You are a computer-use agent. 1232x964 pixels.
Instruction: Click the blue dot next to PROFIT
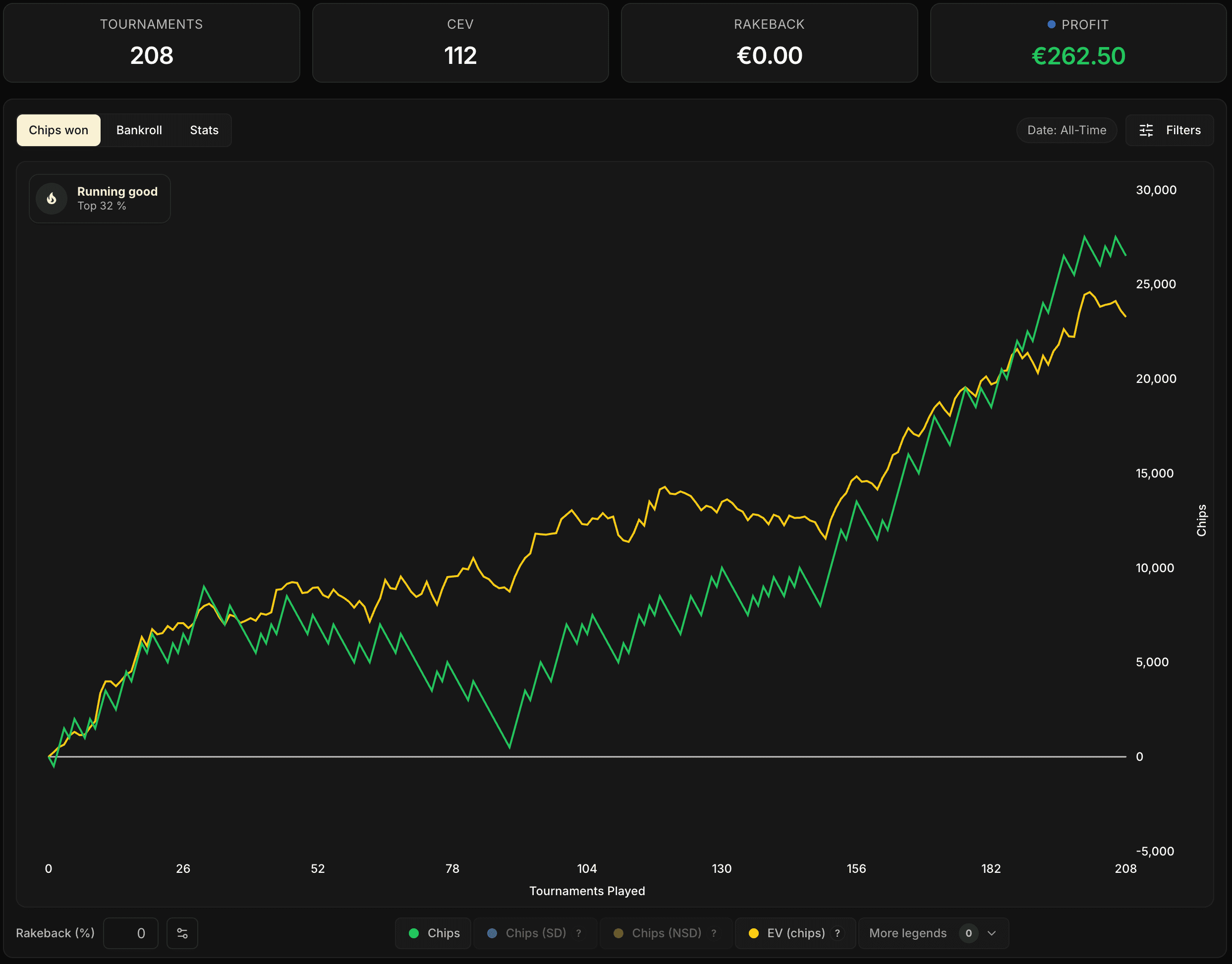[1051, 24]
